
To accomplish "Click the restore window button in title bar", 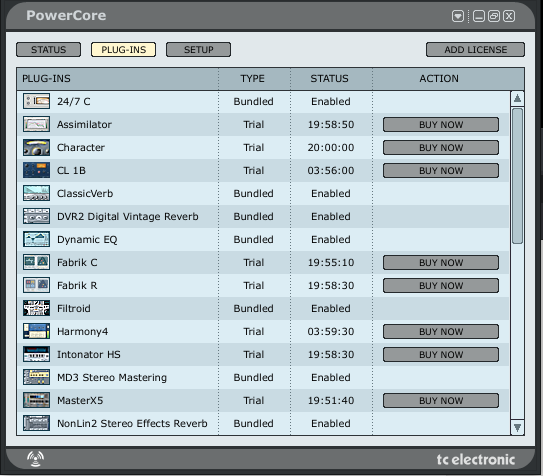I will (x=494, y=16).
